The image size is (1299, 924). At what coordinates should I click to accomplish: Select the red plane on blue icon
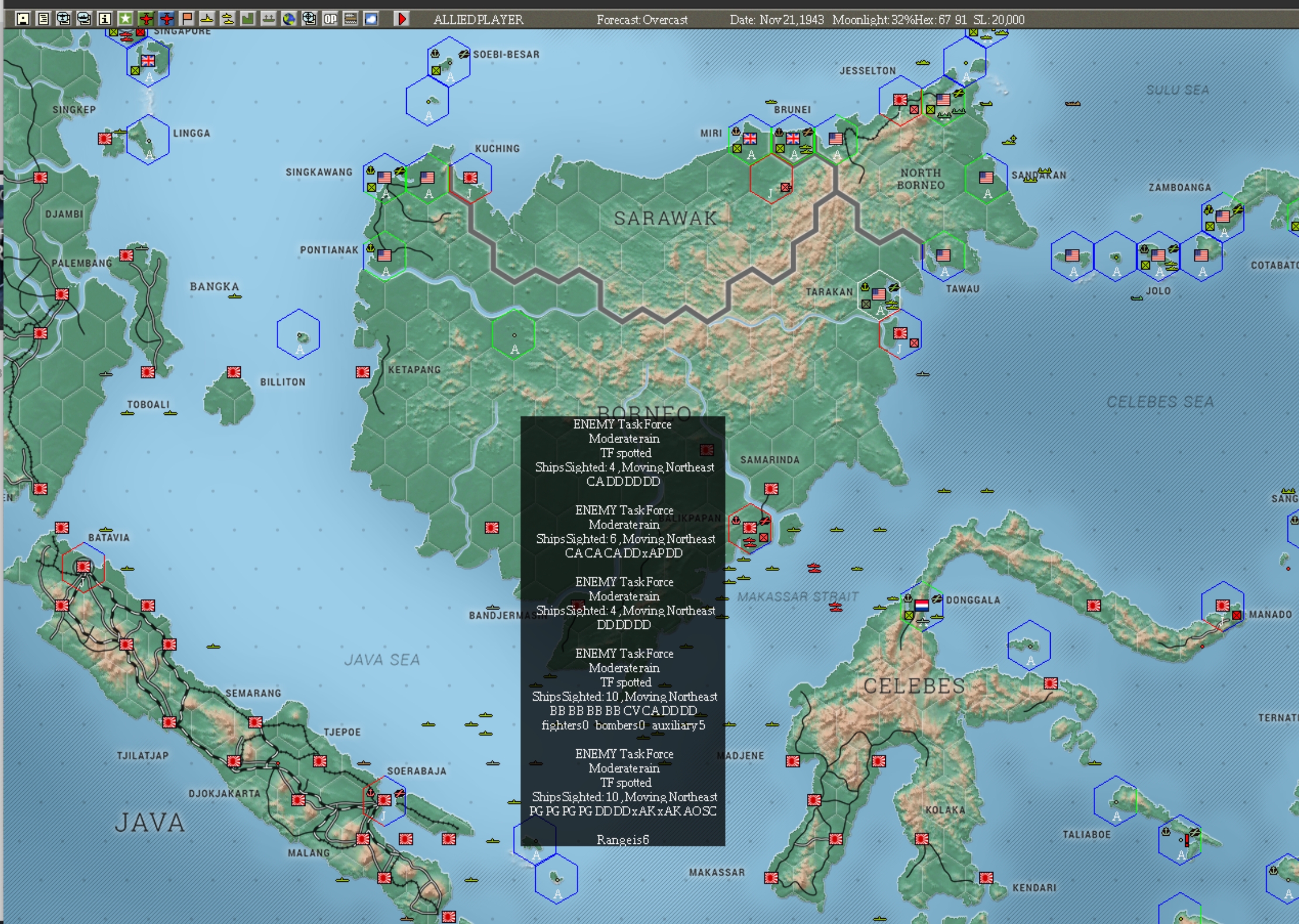click(167, 19)
